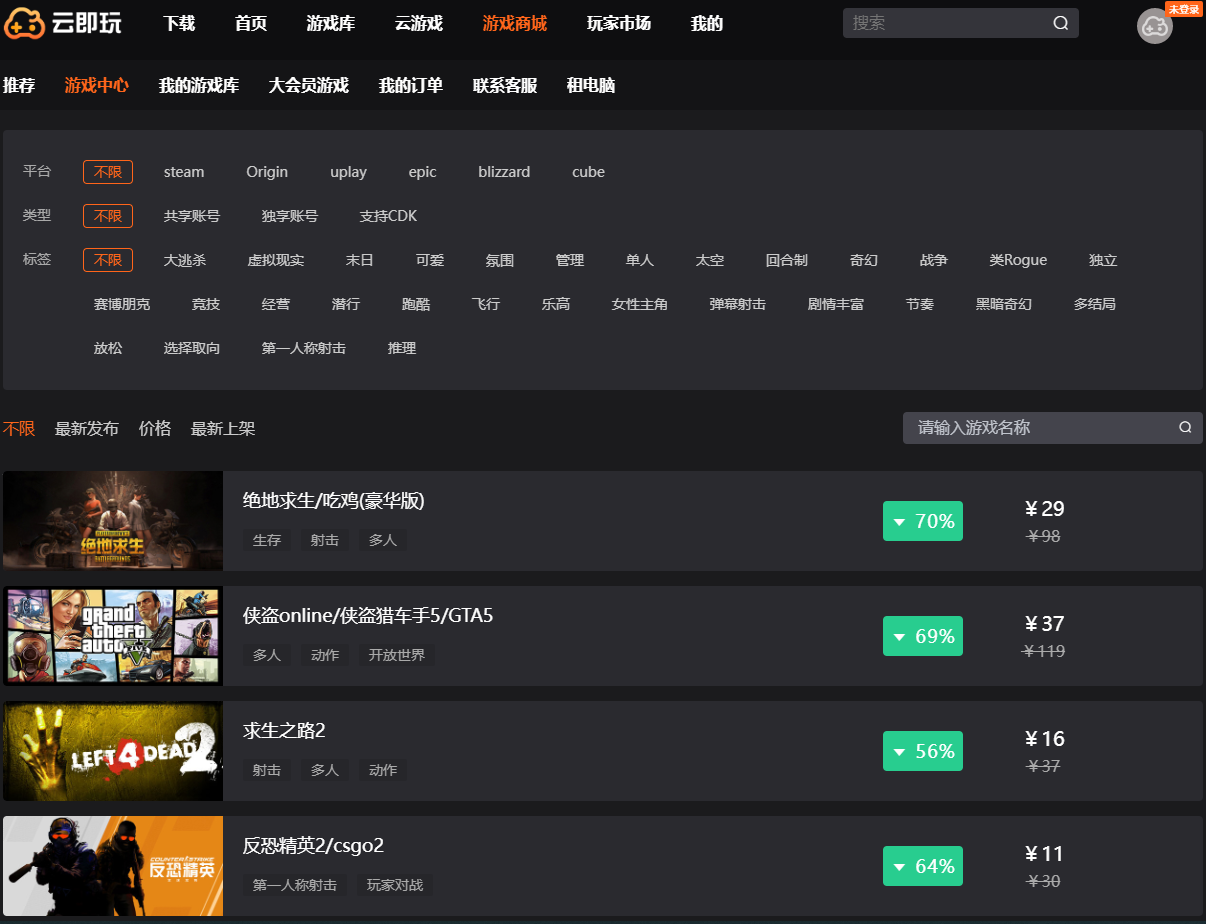
Task: Filter platform by Origin
Action: pyautogui.click(x=267, y=172)
